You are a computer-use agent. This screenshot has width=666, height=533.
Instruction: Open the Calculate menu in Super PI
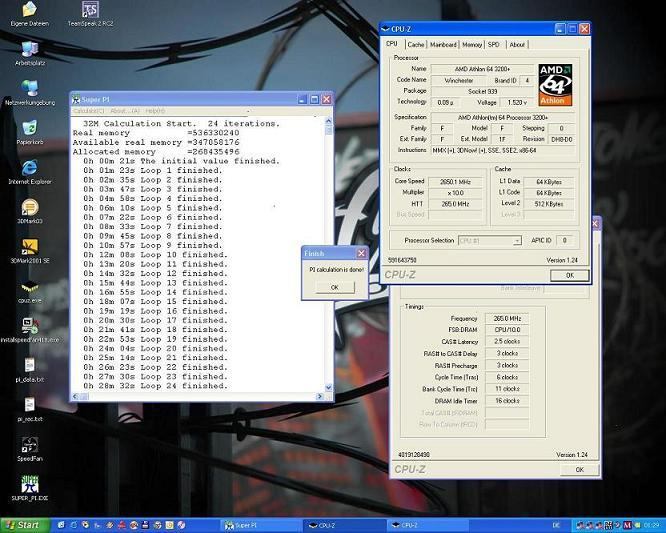[x=88, y=111]
